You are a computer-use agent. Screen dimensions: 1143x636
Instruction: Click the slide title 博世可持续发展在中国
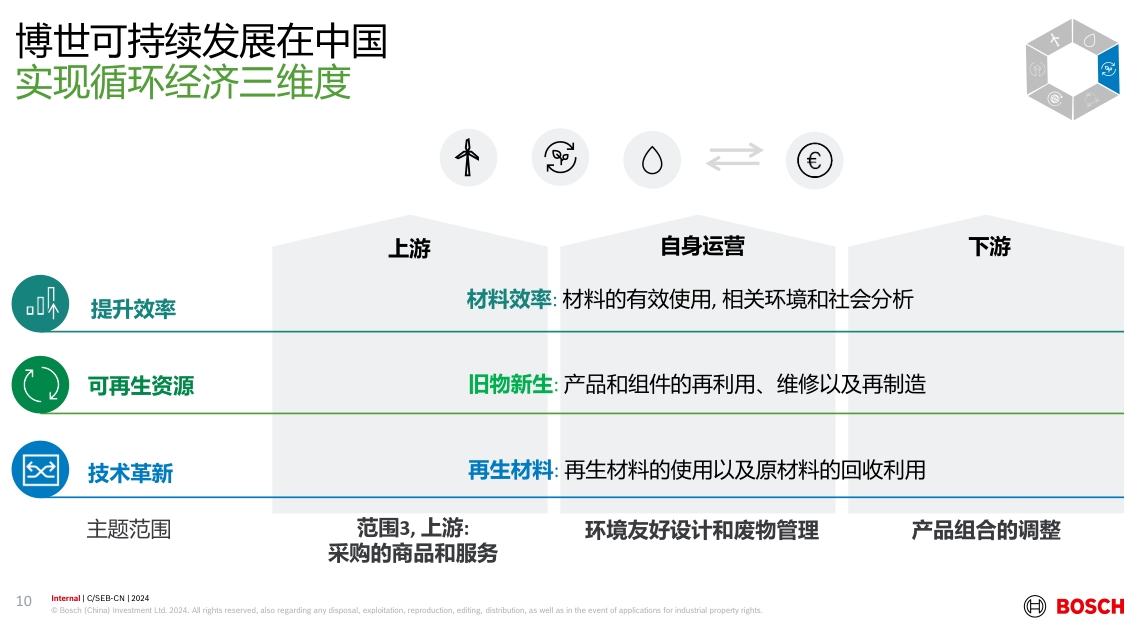[x=201, y=42]
